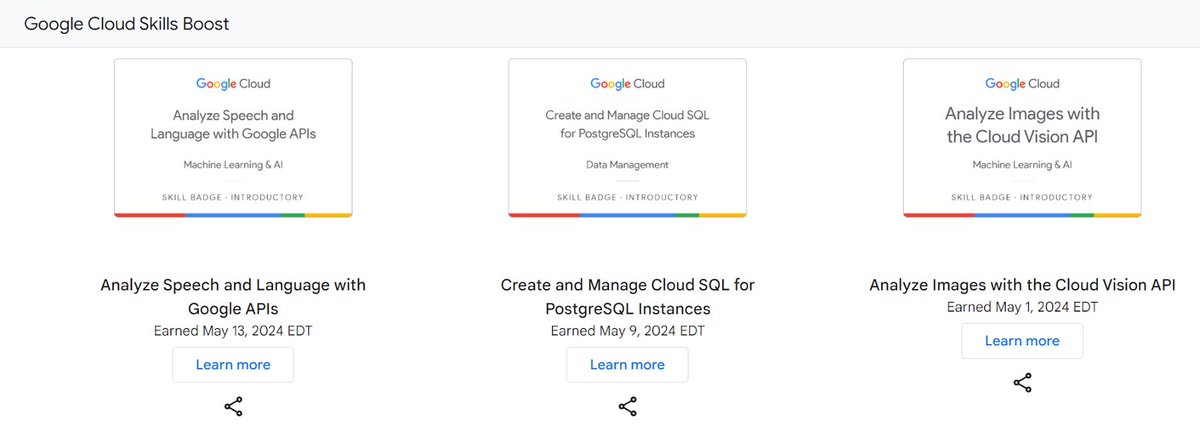1200x431 pixels.
Task: Click the Google Cloud logo on Vision API badge
Action: pyautogui.click(x=1022, y=84)
